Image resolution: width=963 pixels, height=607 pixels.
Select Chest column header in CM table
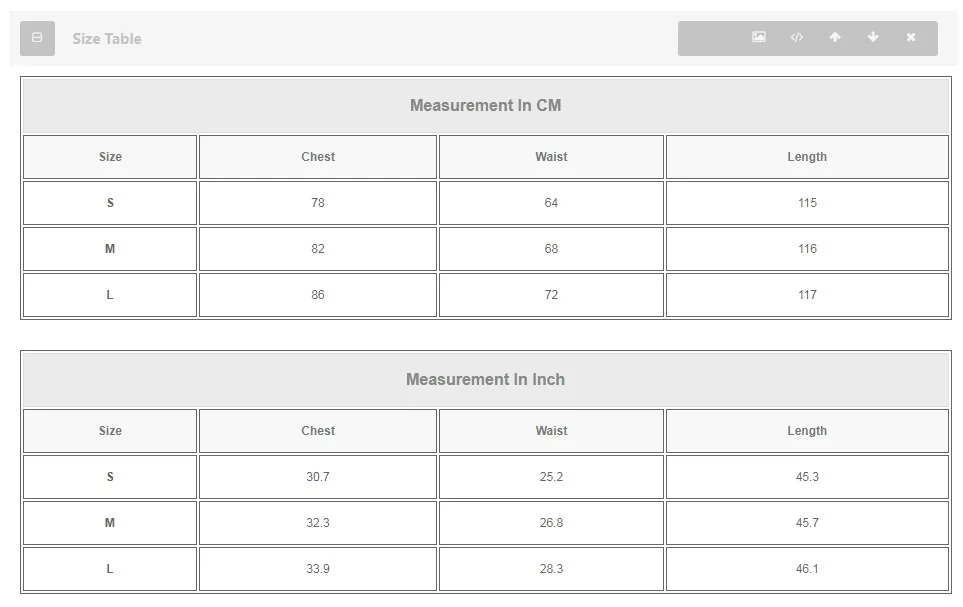(318, 157)
